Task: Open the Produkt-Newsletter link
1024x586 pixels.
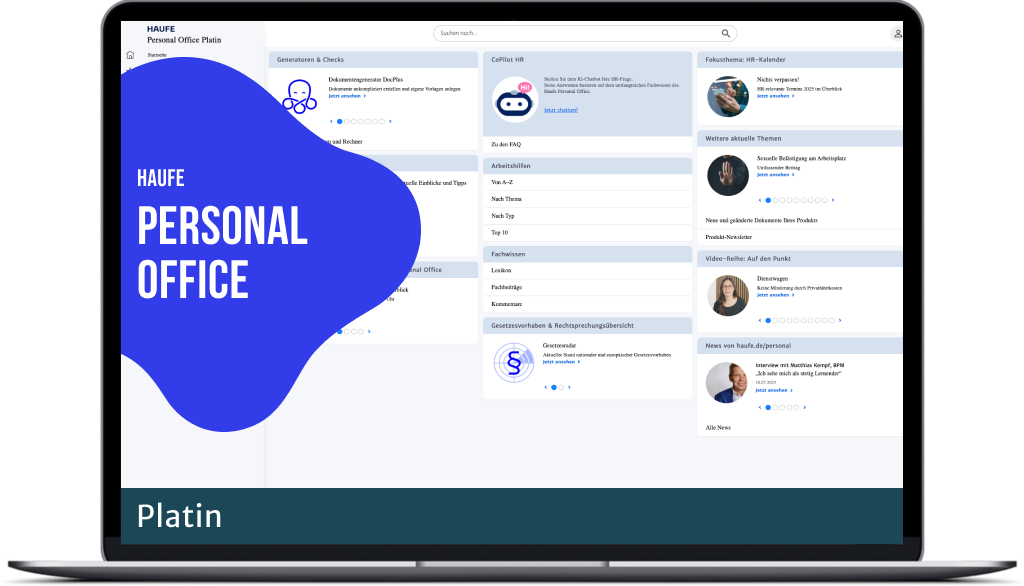Action: [x=729, y=237]
